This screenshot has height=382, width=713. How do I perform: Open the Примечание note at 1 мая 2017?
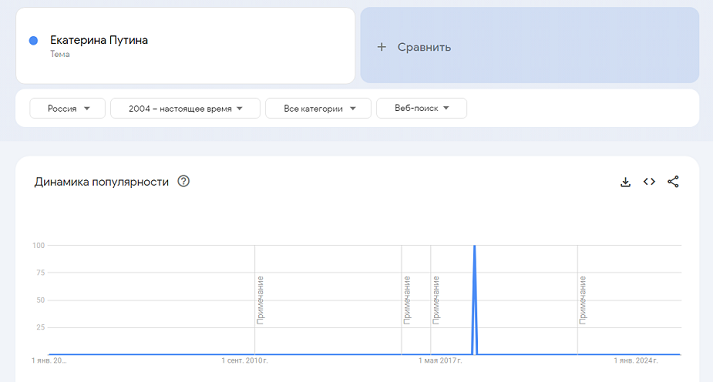pos(436,300)
